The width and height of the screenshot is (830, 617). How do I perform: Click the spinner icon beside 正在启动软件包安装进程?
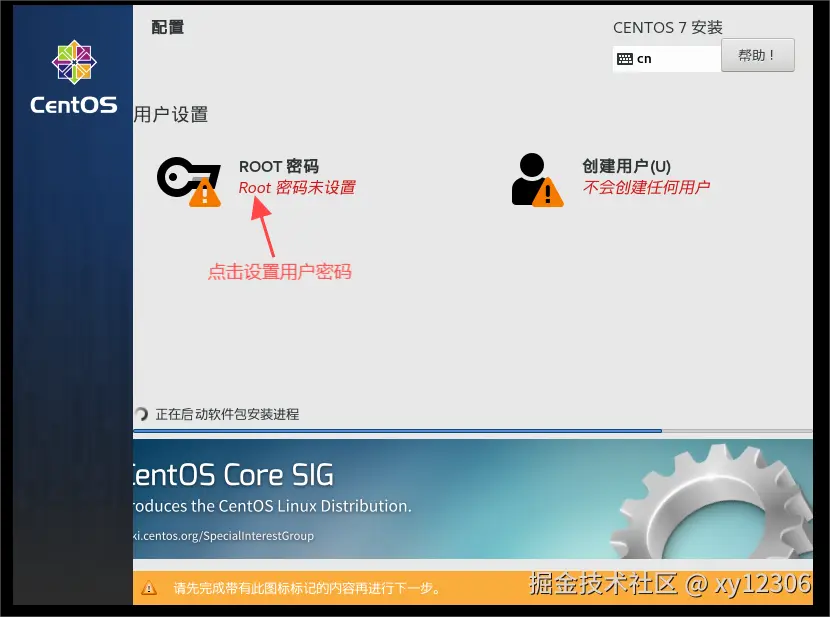tap(141, 414)
